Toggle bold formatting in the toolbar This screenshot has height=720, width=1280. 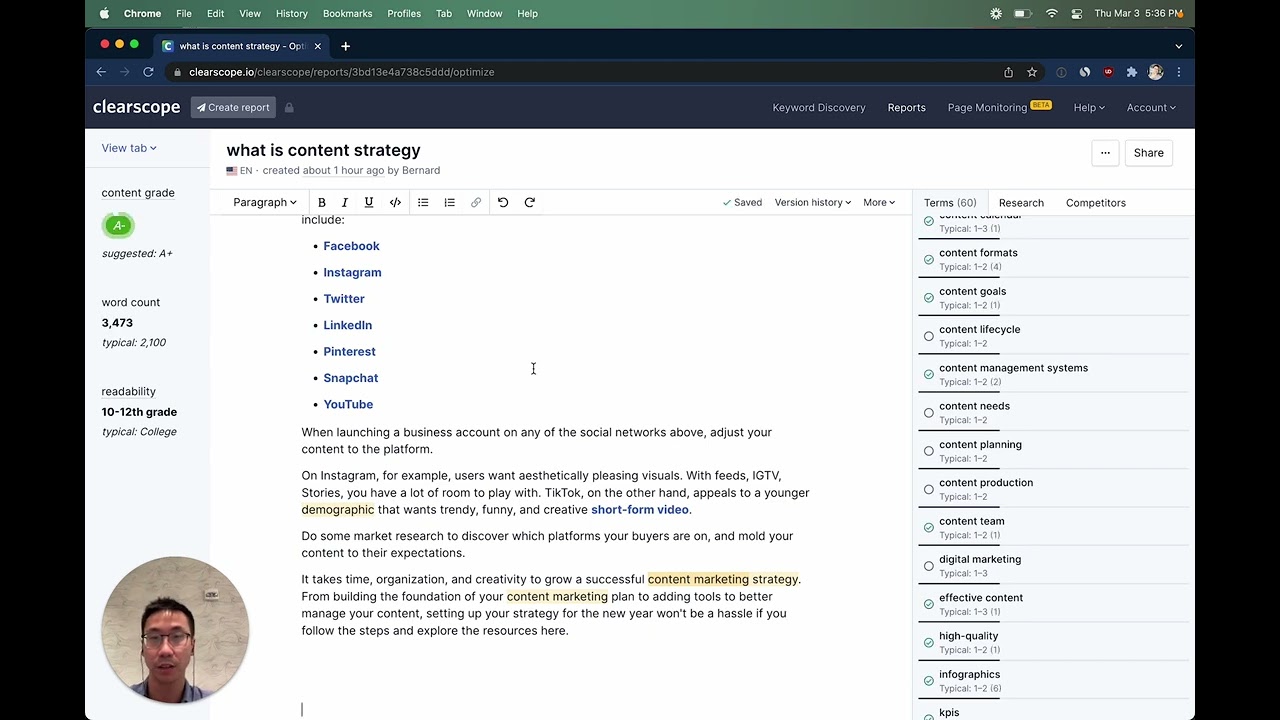[321, 202]
